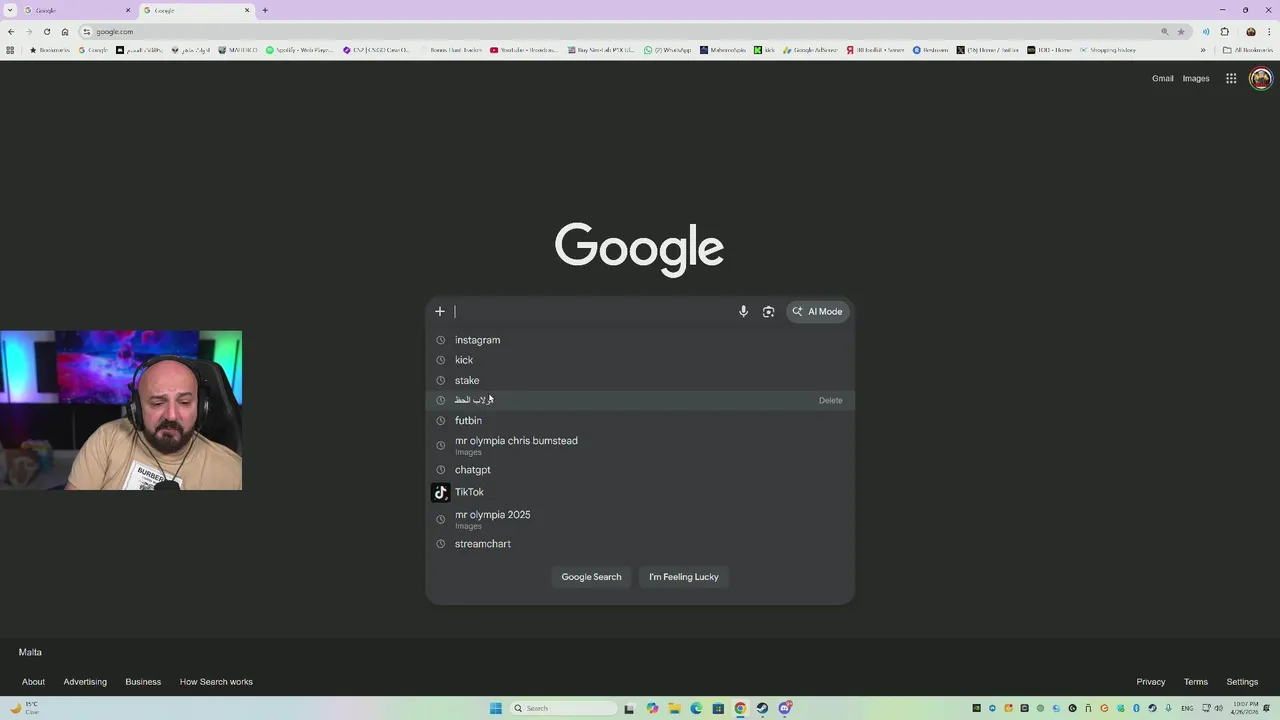Open the YouTube bookmark
The height and width of the screenshot is (720, 1280).
point(523,50)
